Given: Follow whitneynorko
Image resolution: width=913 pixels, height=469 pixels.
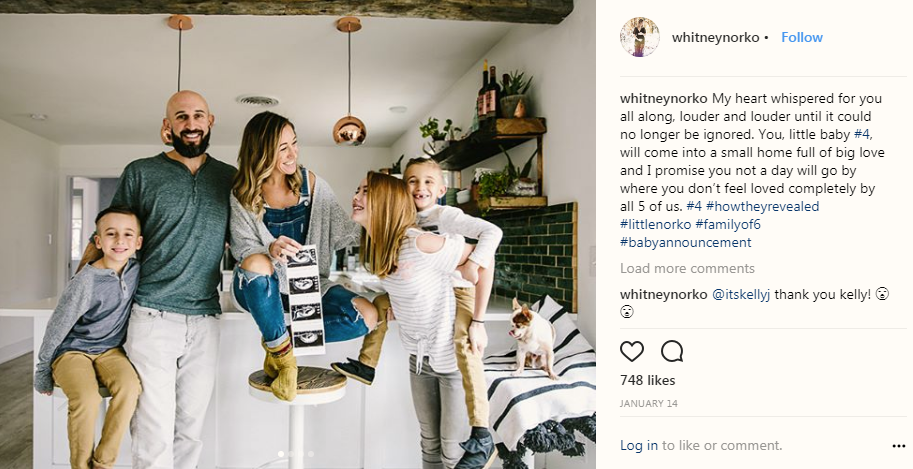Looking at the screenshot, I should click(x=802, y=37).
